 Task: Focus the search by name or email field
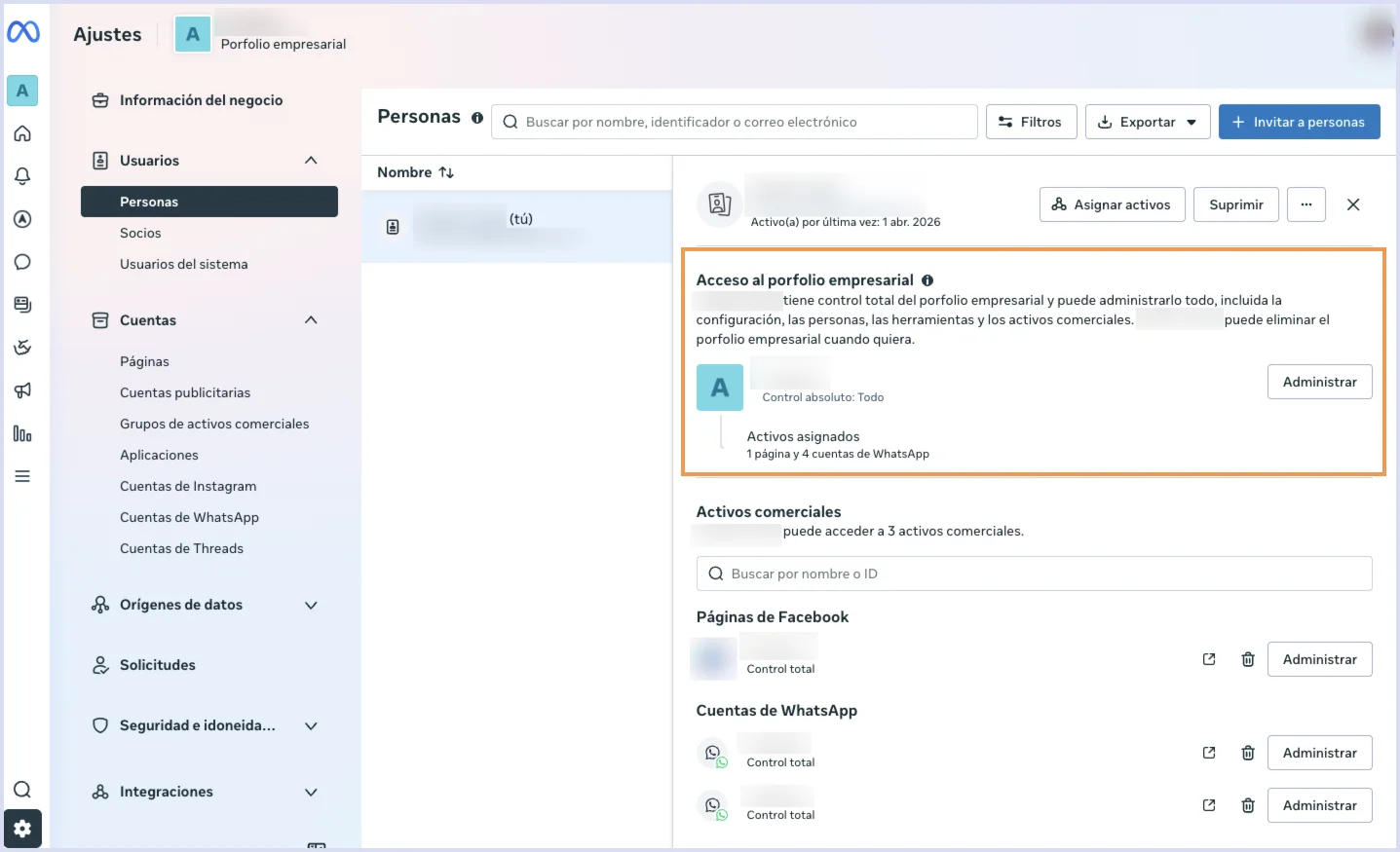tap(735, 122)
